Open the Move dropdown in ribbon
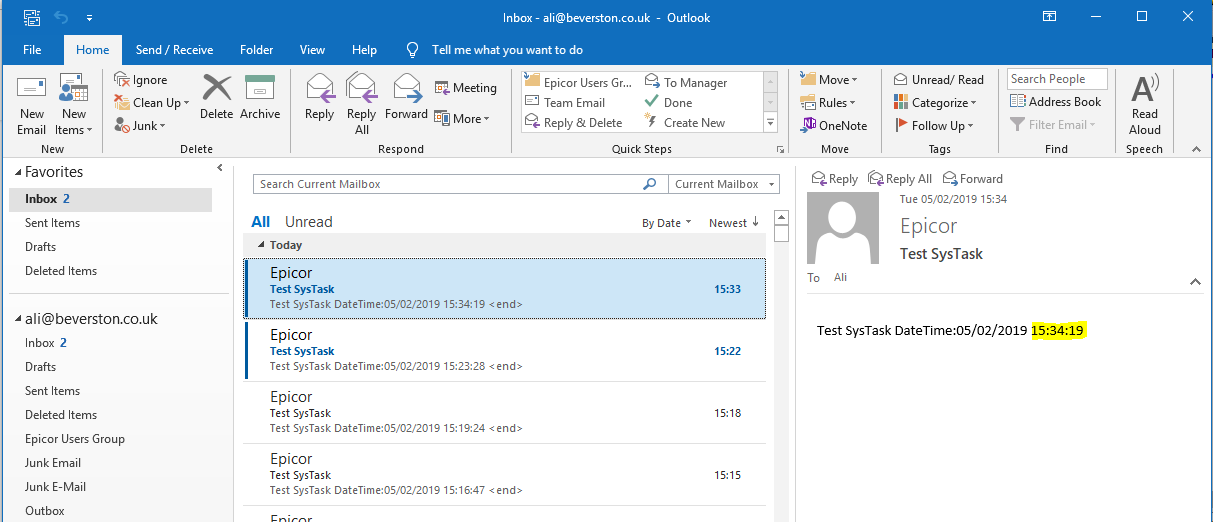 (x=828, y=80)
